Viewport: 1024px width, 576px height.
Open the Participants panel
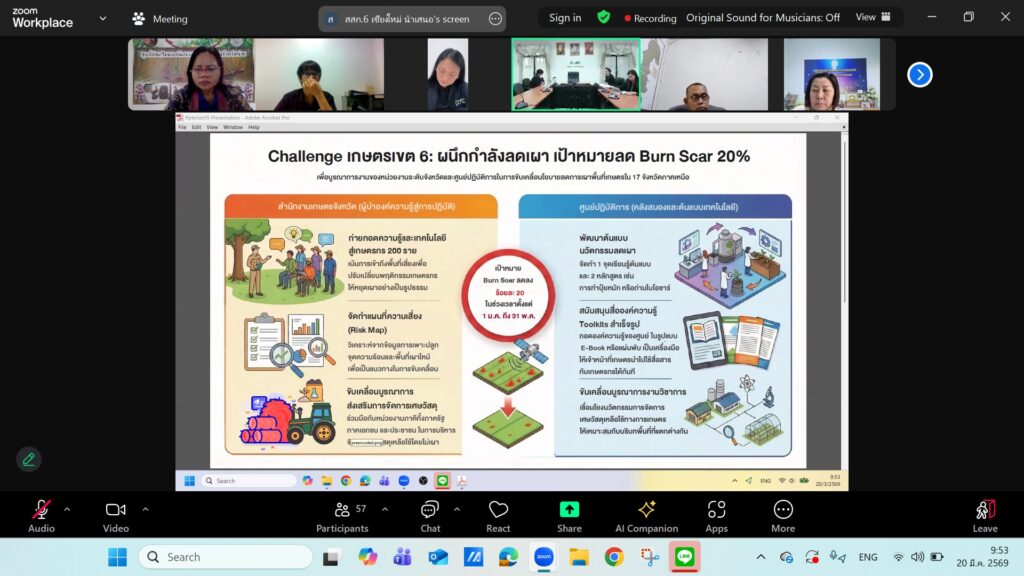coord(342,511)
